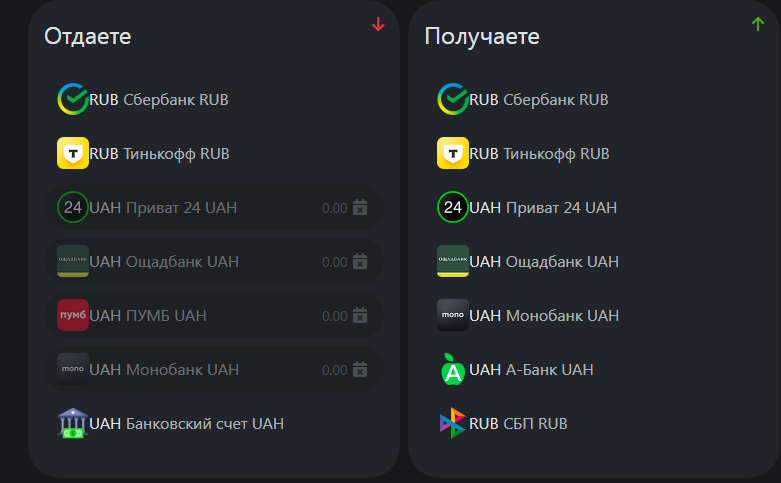Image resolution: width=781 pixels, height=483 pixels.
Task: Click the Отдаете heading
Action: 88,37
